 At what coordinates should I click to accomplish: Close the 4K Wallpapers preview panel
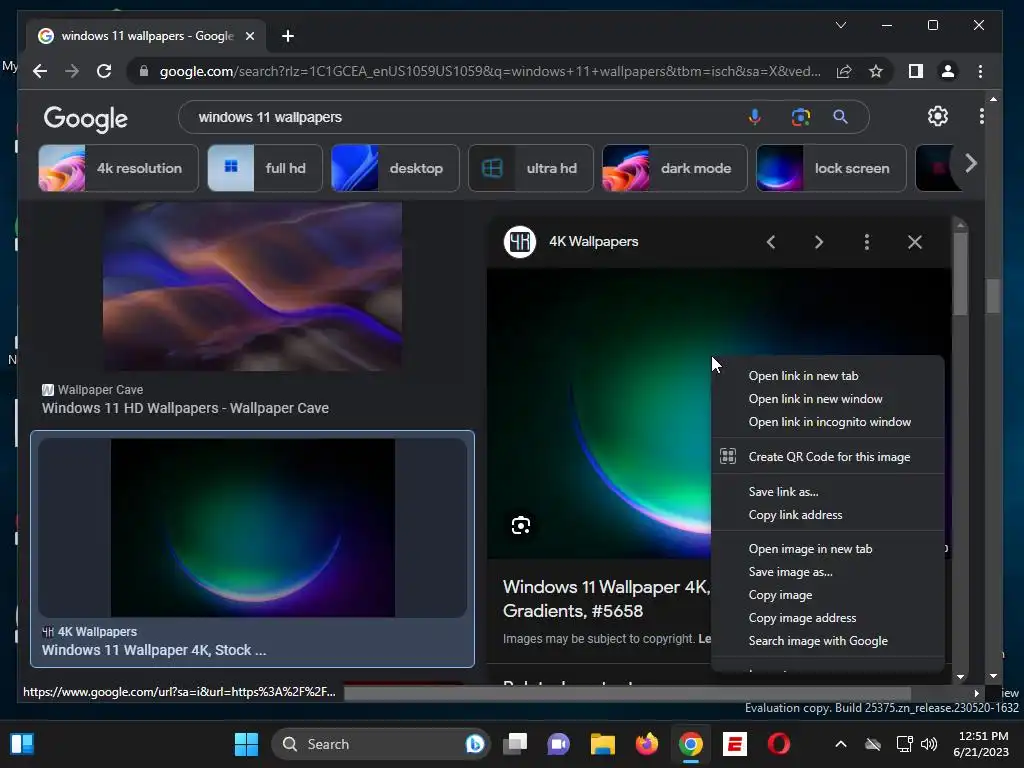[915, 242]
